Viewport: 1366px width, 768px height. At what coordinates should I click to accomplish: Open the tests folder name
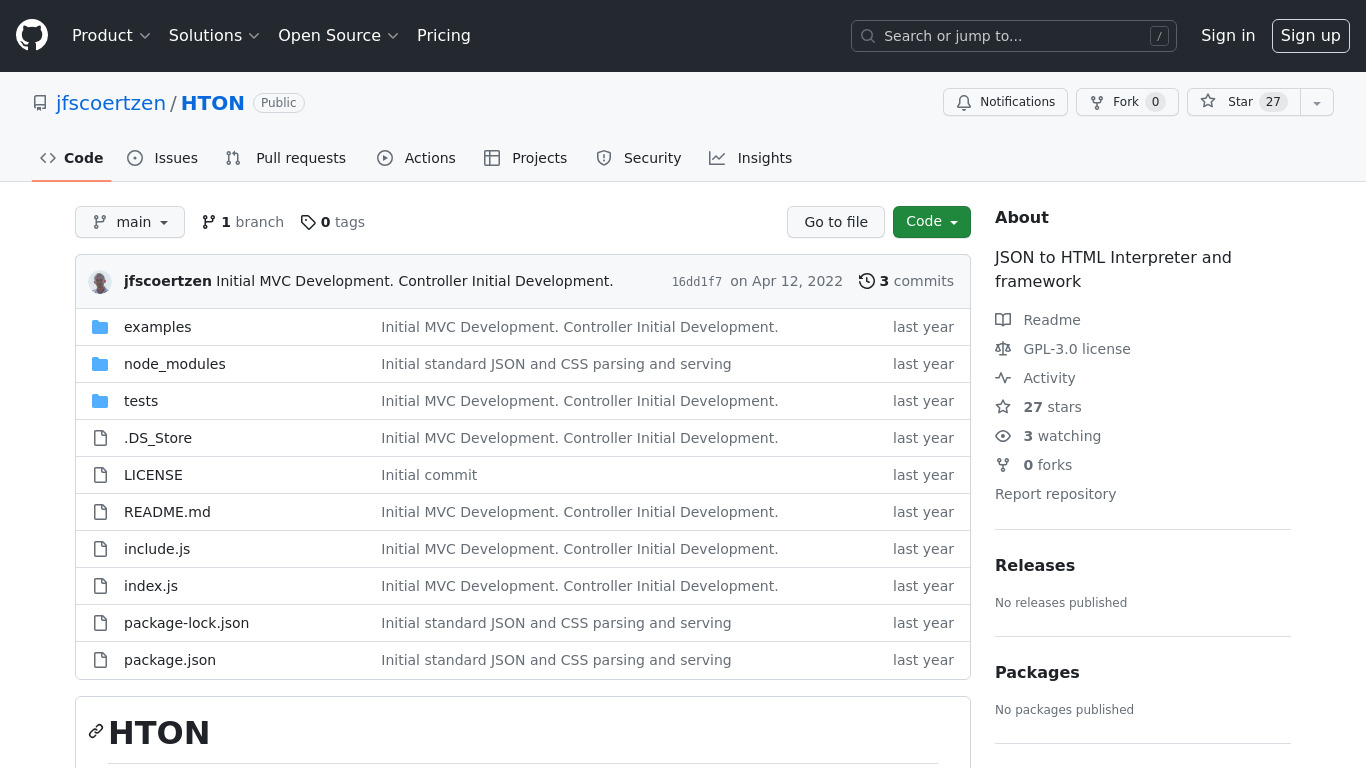(141, 401)
